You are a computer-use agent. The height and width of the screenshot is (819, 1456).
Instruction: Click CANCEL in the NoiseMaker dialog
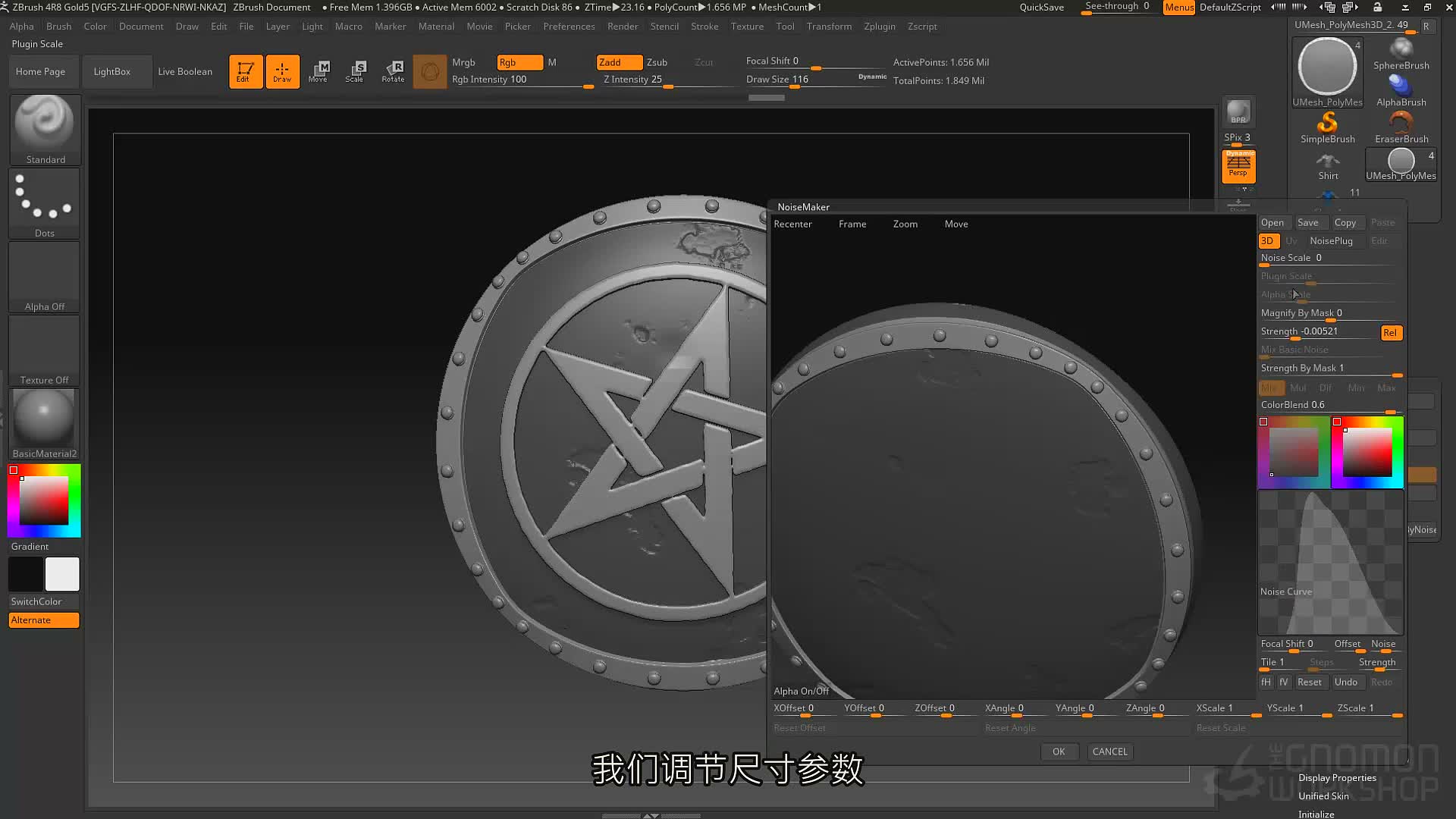(1109, 752)
